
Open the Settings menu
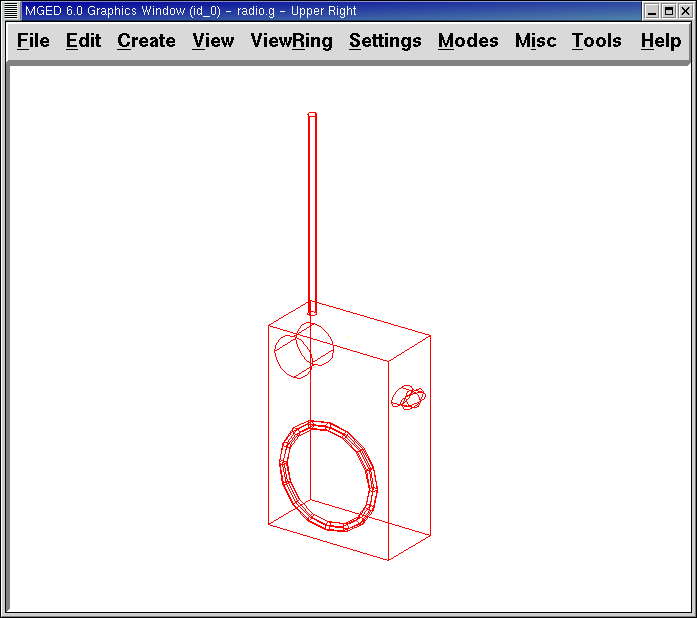[385, 41]
